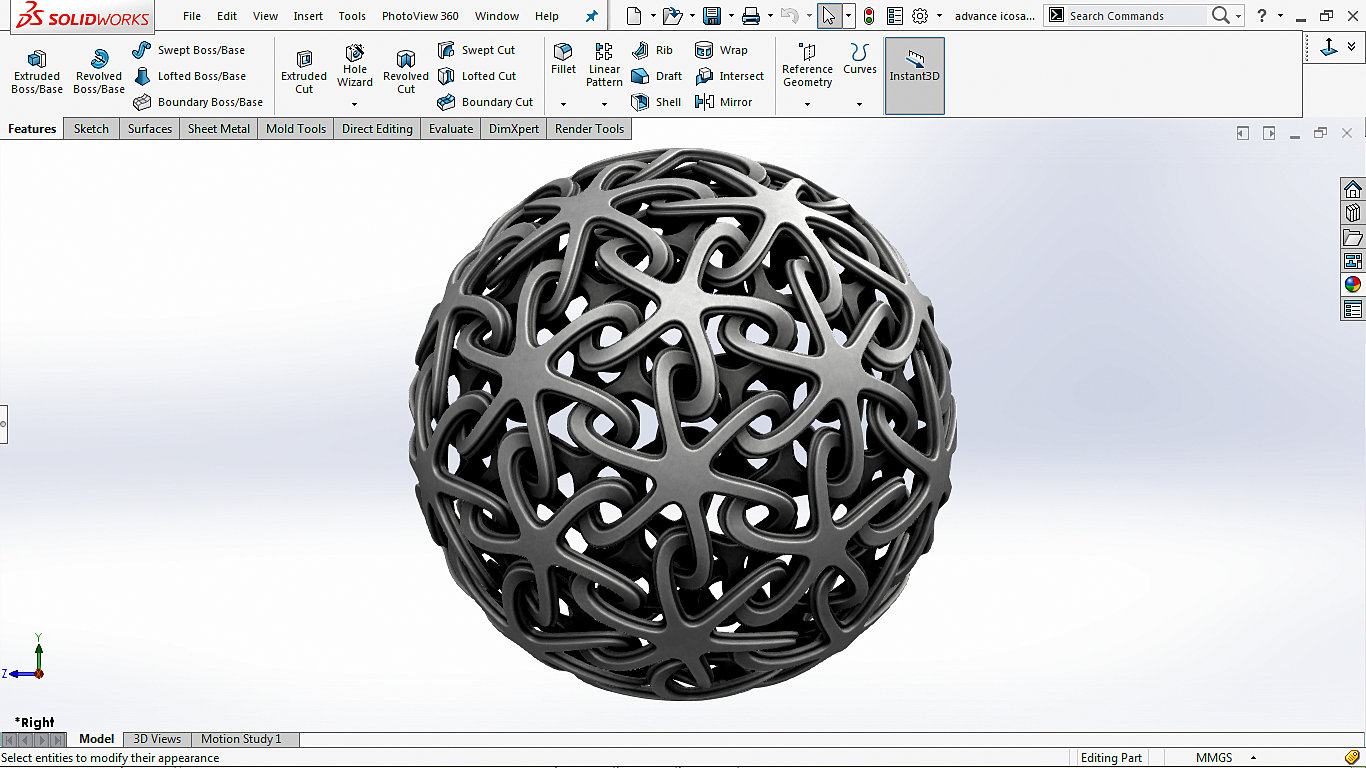Expand the New document dropdown arrow
This screenshot has width=1366, height=768.
tap(653, 16)
